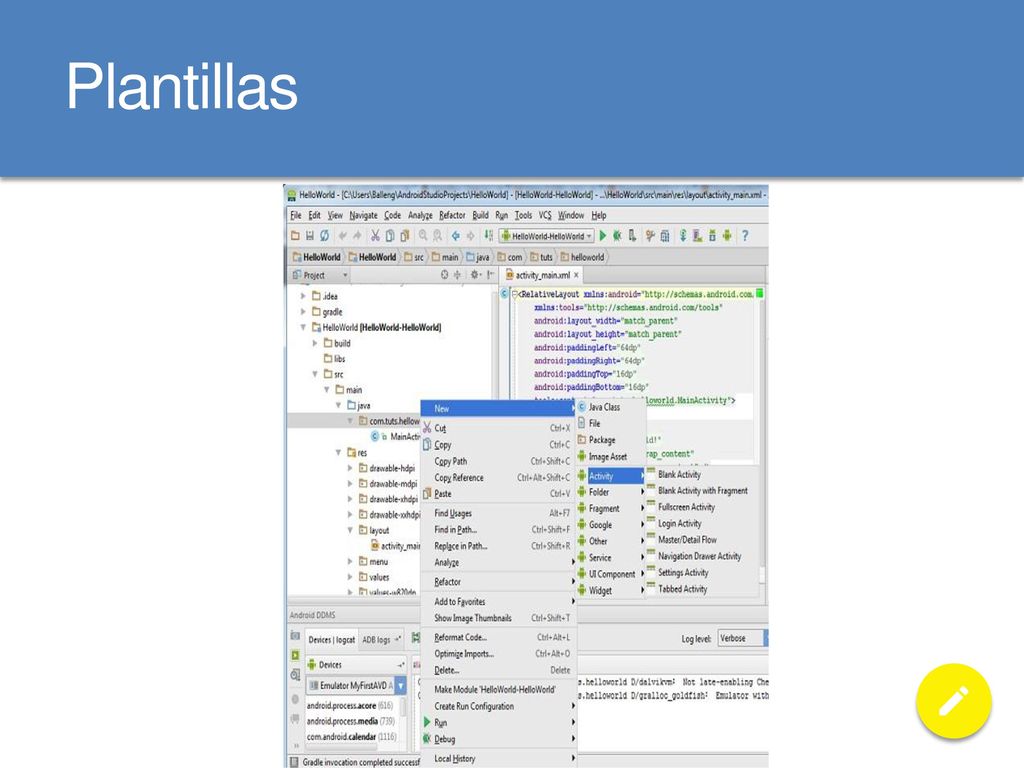Screen dimensions: 1024x768
Task: Click the helloworld breadcrumb
Action: (583, 257)
